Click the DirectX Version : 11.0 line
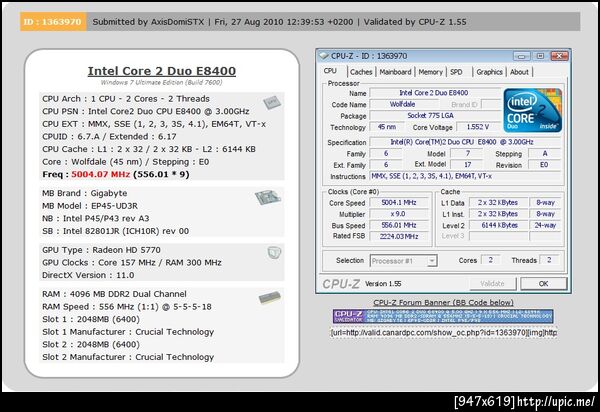The width and height of the screenshot is (600, 412). pyautogui.click(x=88, y=275)
